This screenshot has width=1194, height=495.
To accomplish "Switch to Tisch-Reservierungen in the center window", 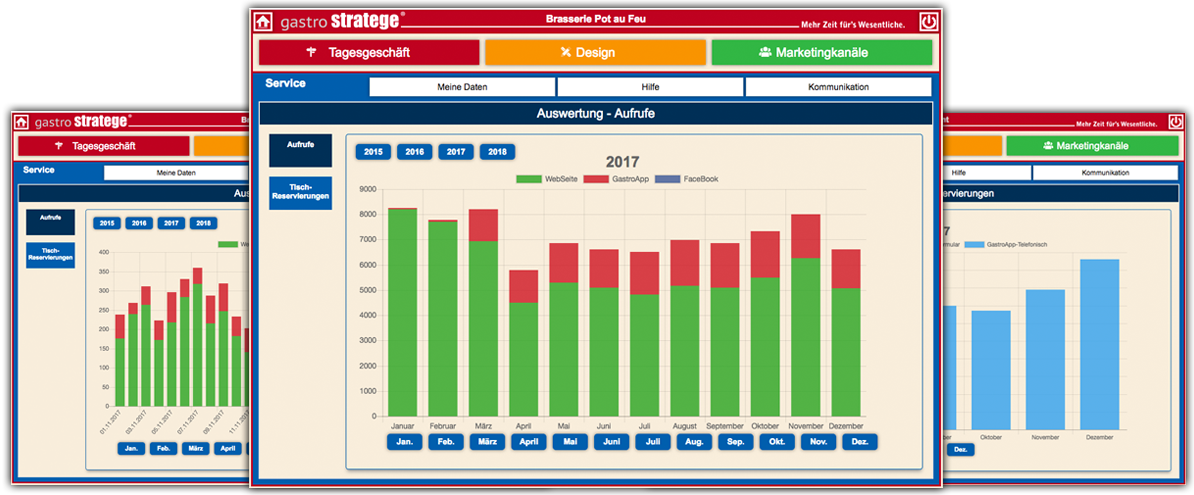I will [x=300, y=192].
